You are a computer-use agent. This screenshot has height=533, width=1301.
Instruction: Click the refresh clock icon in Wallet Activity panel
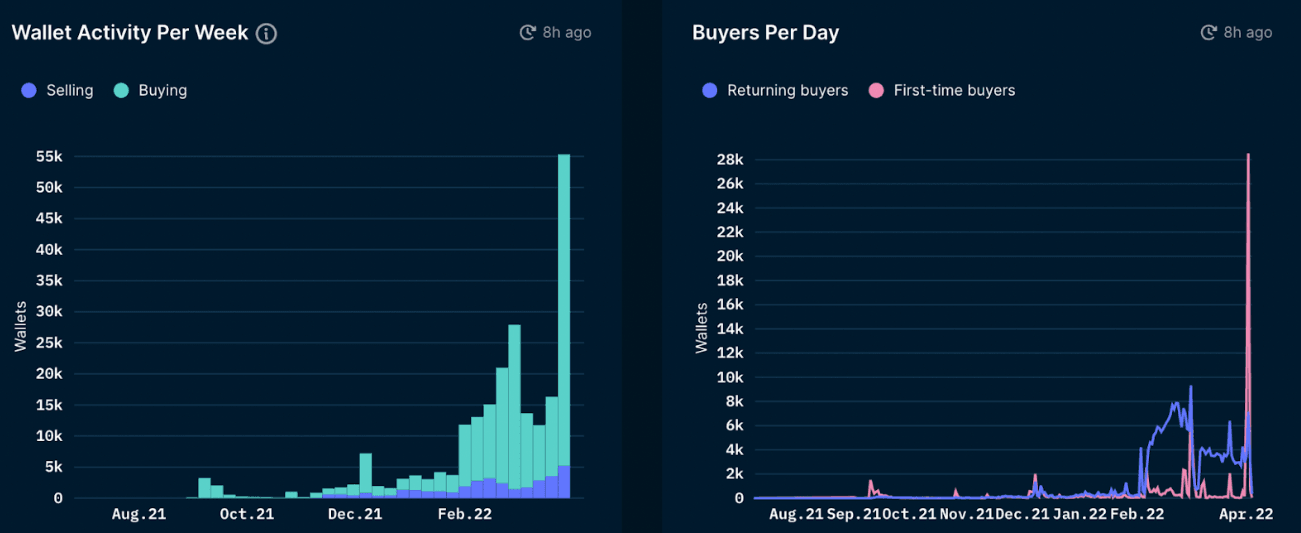point(527,33)
